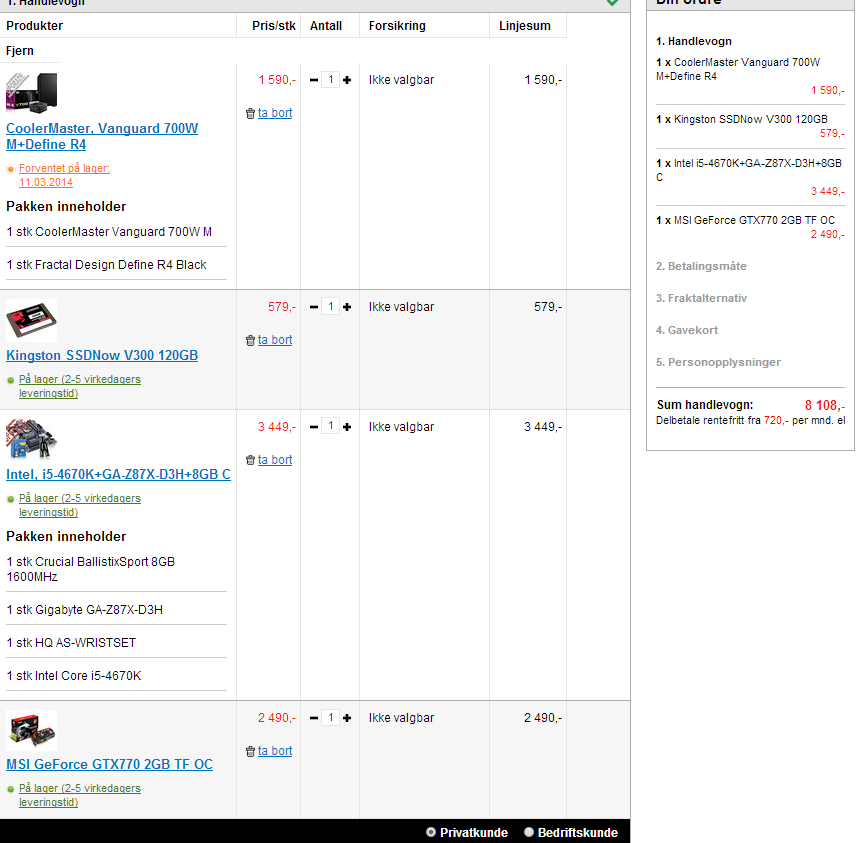This screenshot has height=843, width=863.
Task: Click green stock status dot for Kingston SSD
Action: tap(10, 380)
